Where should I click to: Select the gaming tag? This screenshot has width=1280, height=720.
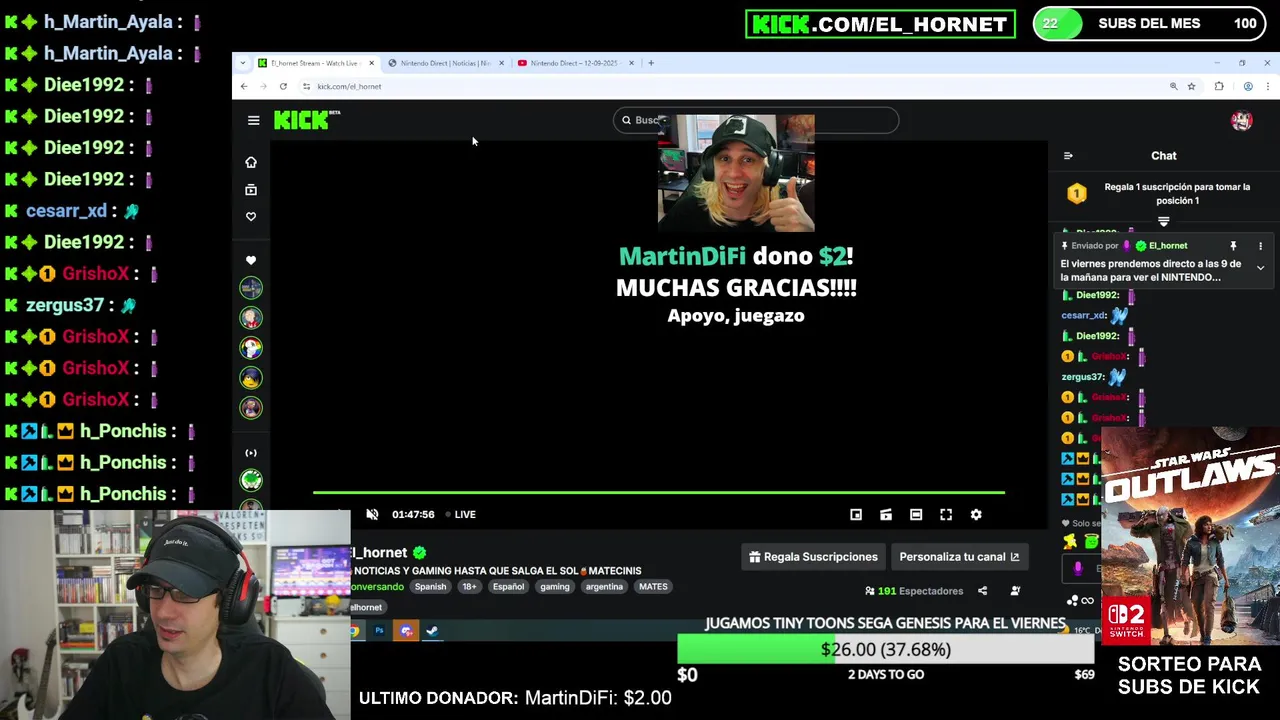tap(555, 587)
